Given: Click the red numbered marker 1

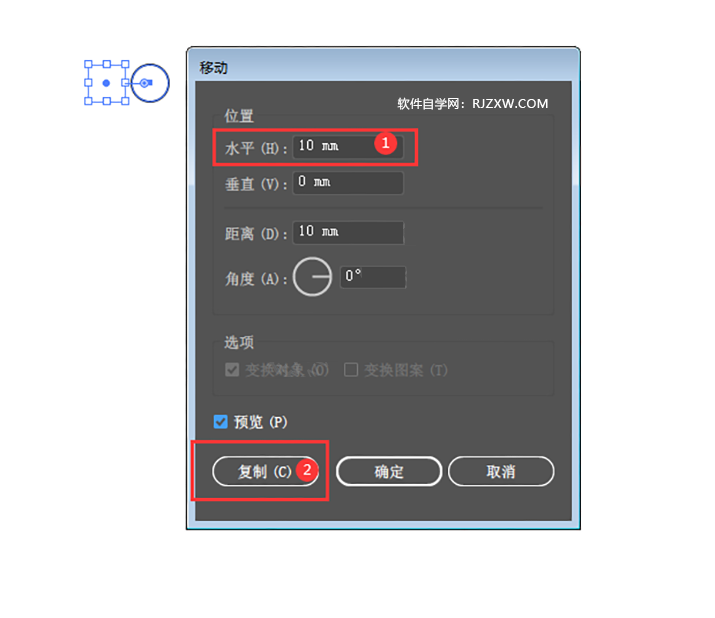Looking at the screenshot, I should [x=385, y=143].
